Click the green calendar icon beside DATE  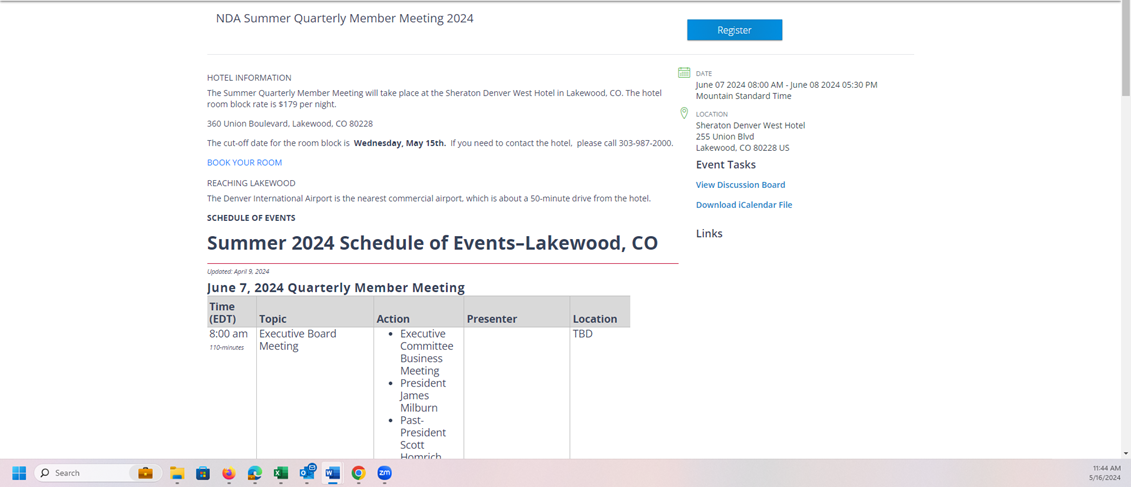tap(684, 73)
